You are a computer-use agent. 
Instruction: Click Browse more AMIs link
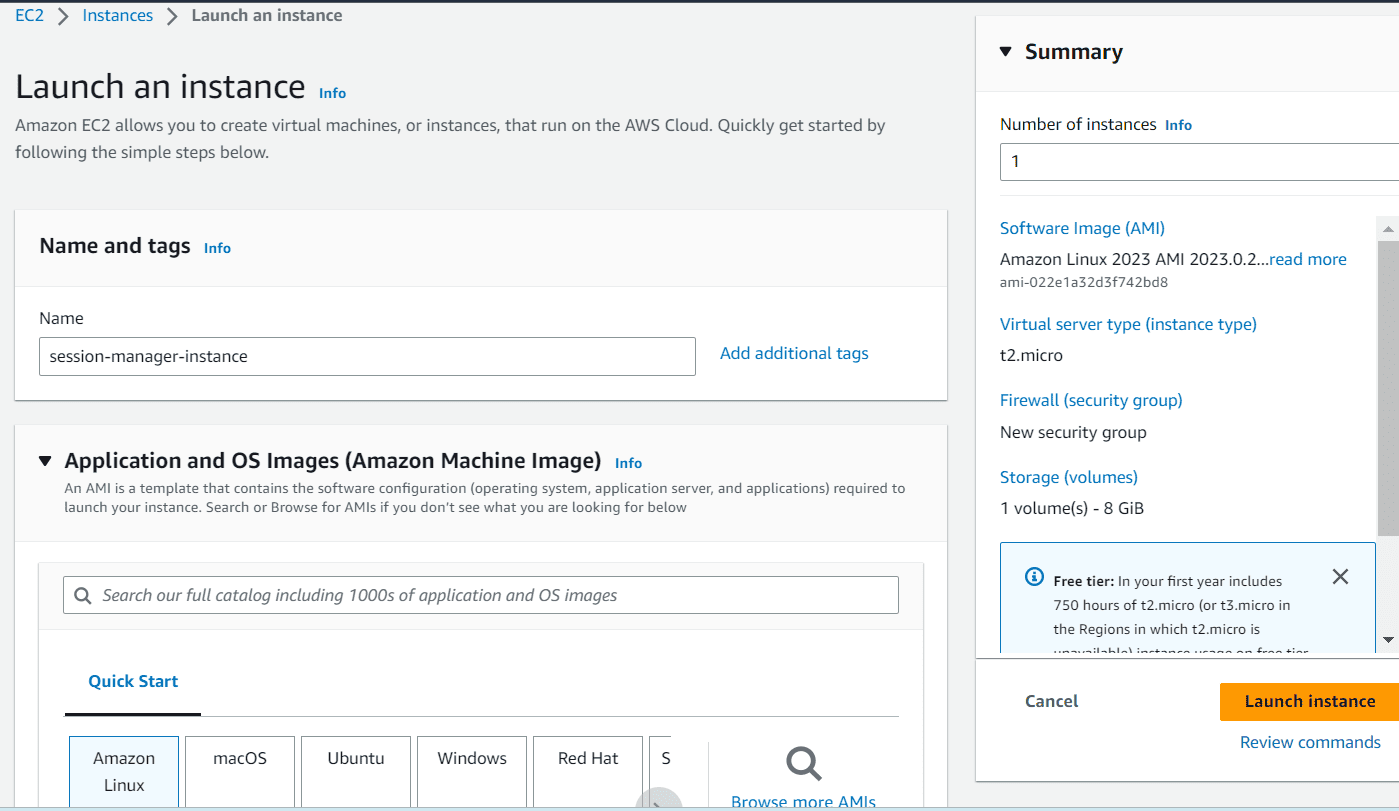coord(803,802)
